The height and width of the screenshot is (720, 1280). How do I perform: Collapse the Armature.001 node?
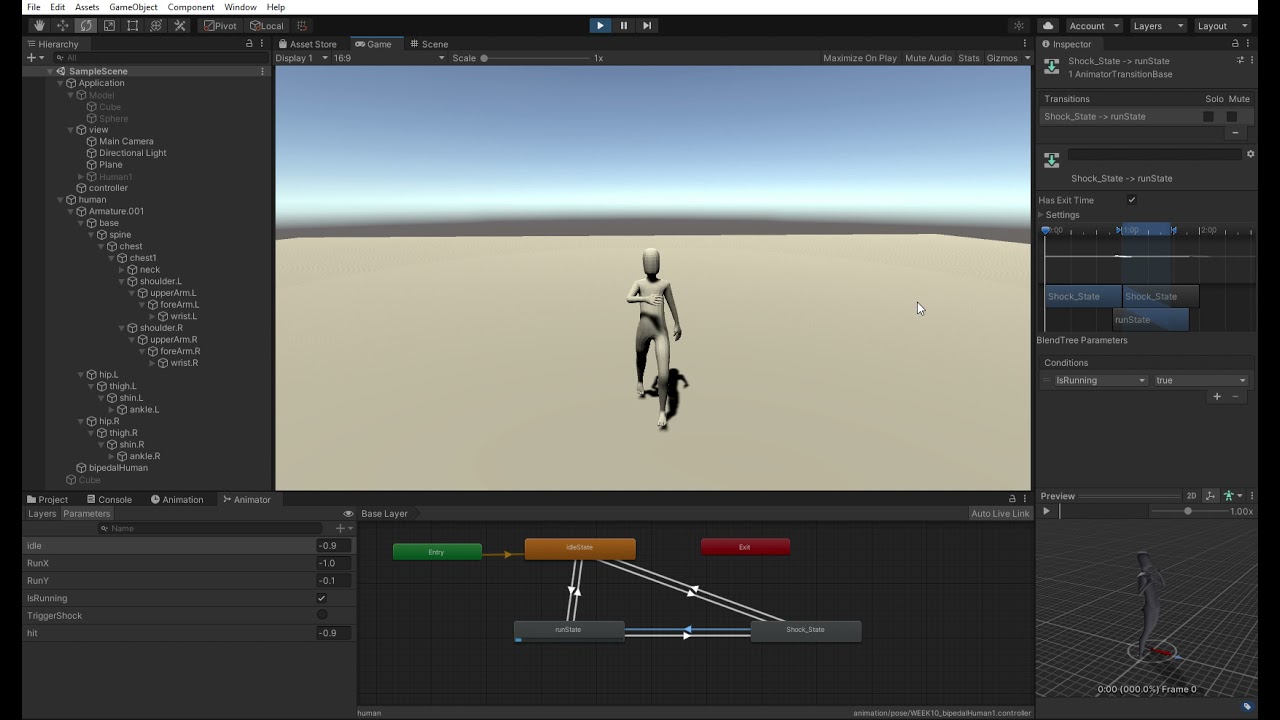tap(70, 211)
